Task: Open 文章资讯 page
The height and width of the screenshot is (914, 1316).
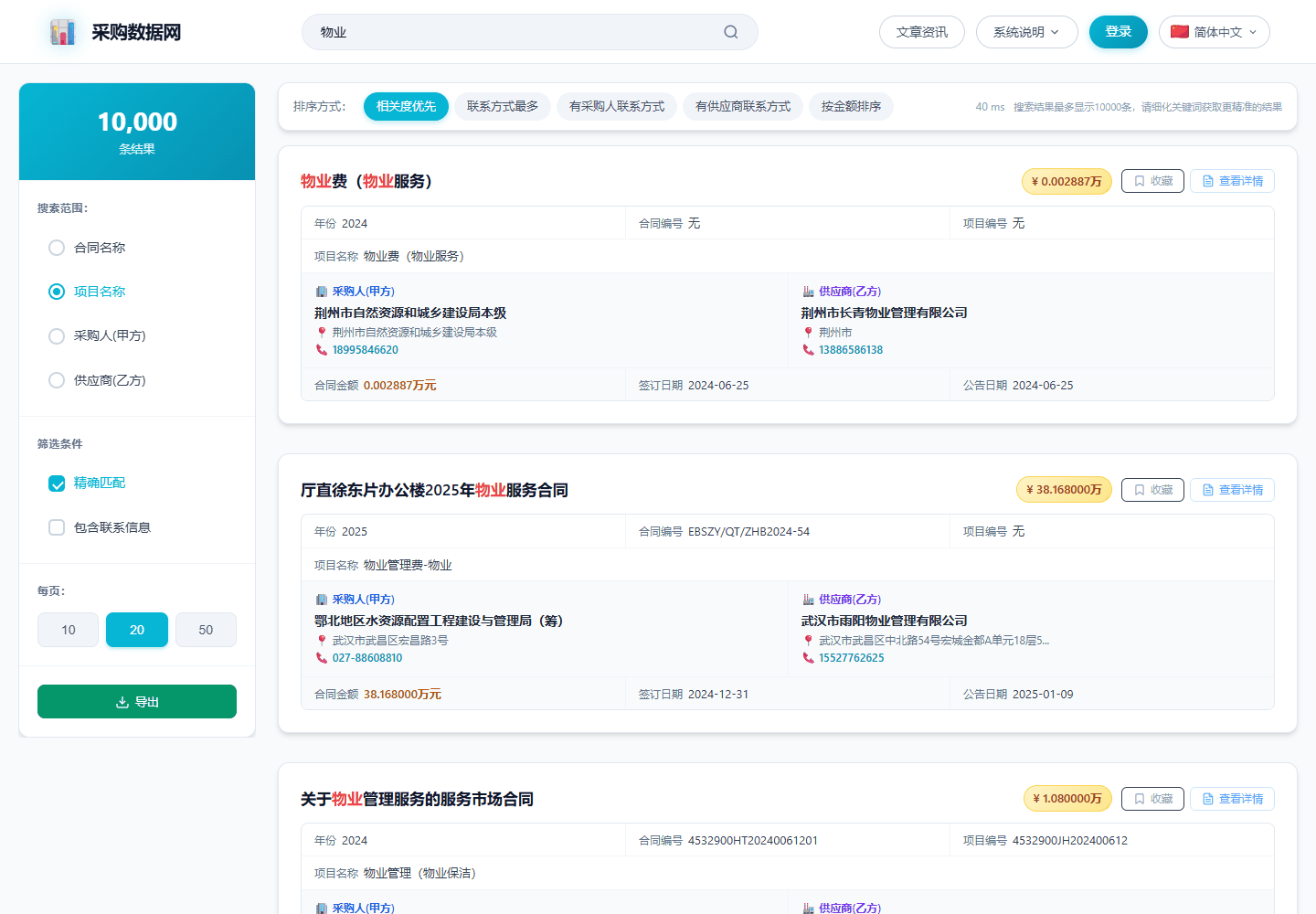Action: coord(922,32)
